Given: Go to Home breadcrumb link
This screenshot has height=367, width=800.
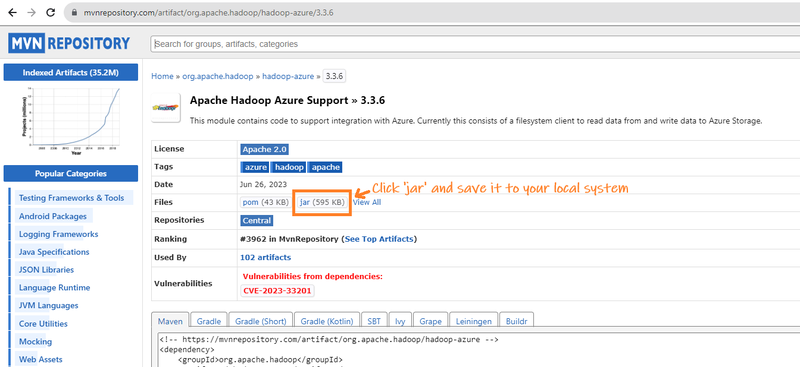Looking at the screenshot, I should click(x=162, y=76).
